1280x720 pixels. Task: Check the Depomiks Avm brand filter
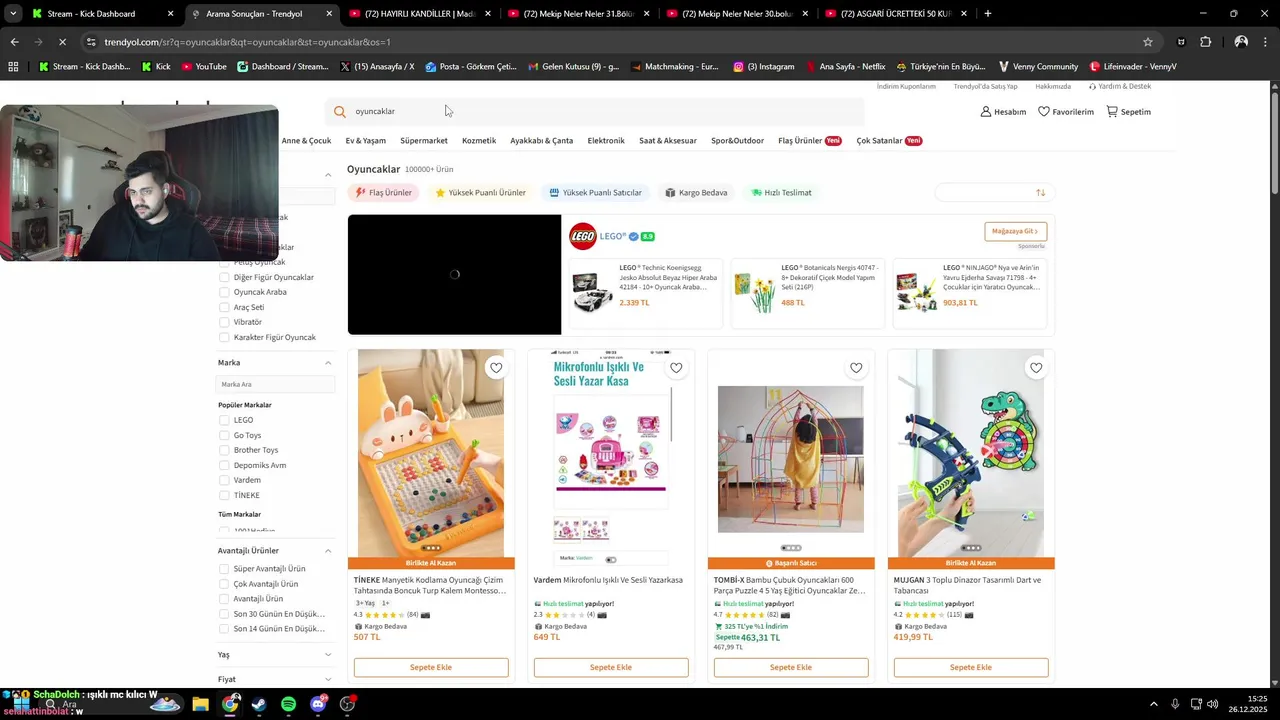pyautogui.click(x=224, y=465)
